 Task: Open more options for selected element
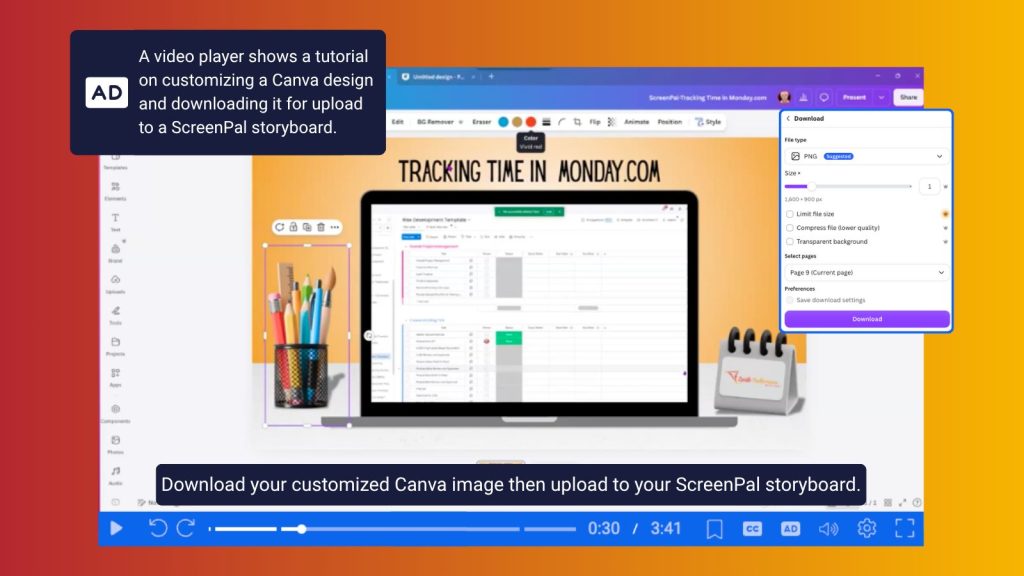[335, 227]
